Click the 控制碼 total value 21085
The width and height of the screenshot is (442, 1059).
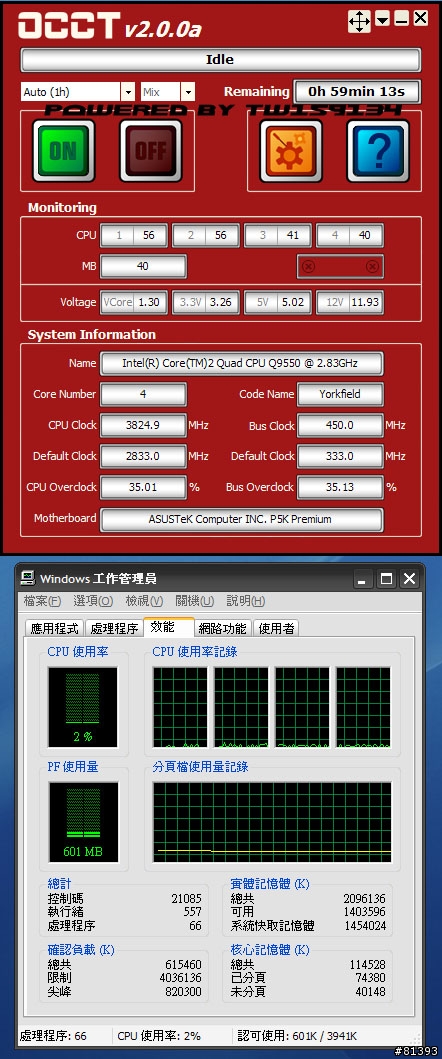(x=187, y=899)
